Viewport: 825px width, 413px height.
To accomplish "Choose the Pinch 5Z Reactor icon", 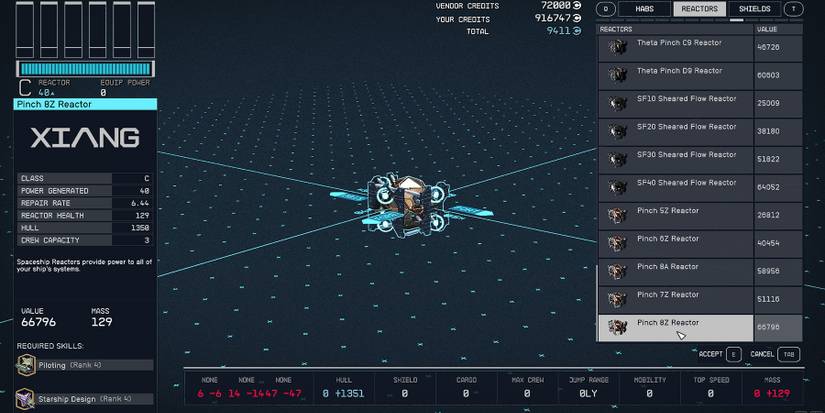I will pyautogui.click(x=616, y=215).
